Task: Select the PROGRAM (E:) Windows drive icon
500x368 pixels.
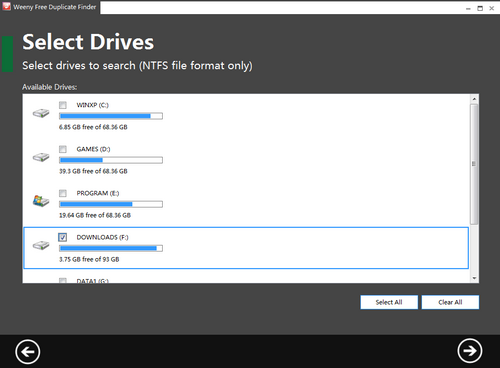Action: click(x=41, y=201)
